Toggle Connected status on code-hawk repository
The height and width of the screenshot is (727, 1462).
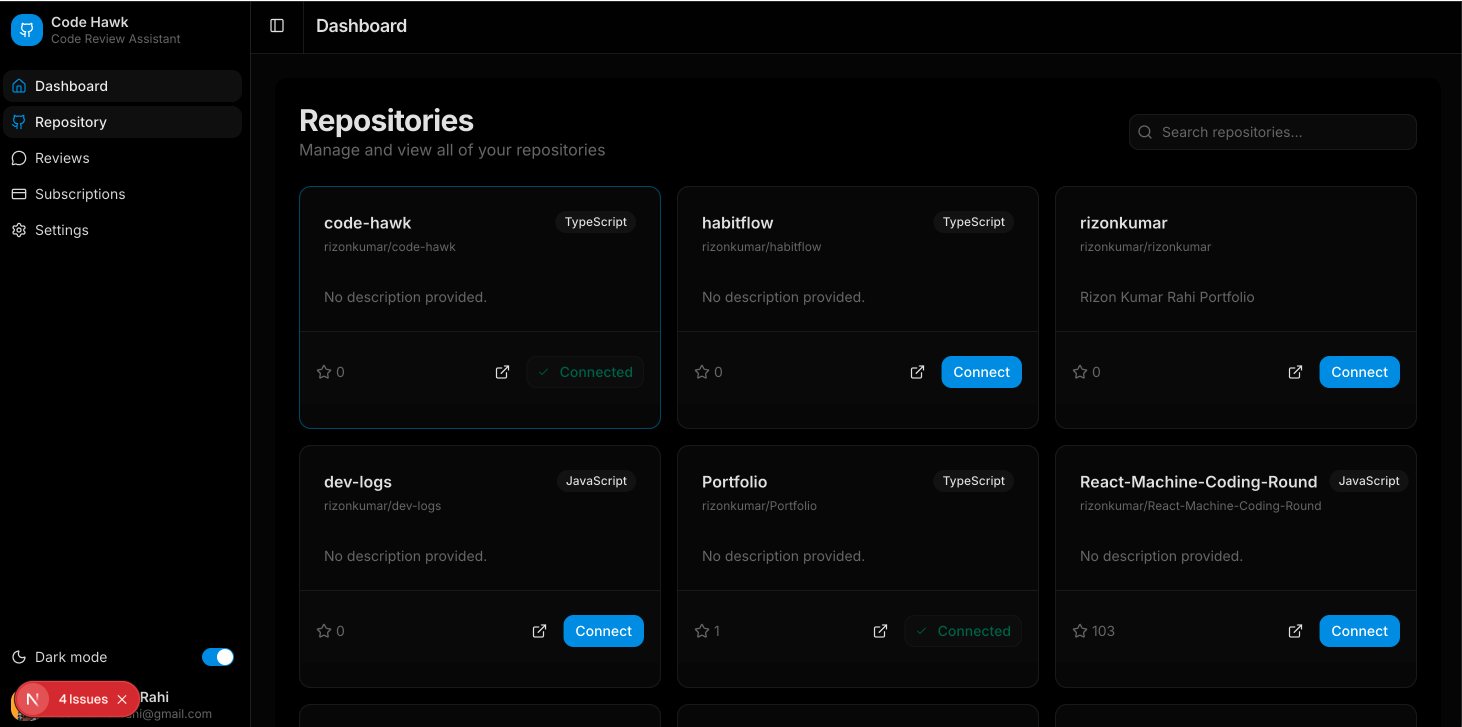[585, 371]
